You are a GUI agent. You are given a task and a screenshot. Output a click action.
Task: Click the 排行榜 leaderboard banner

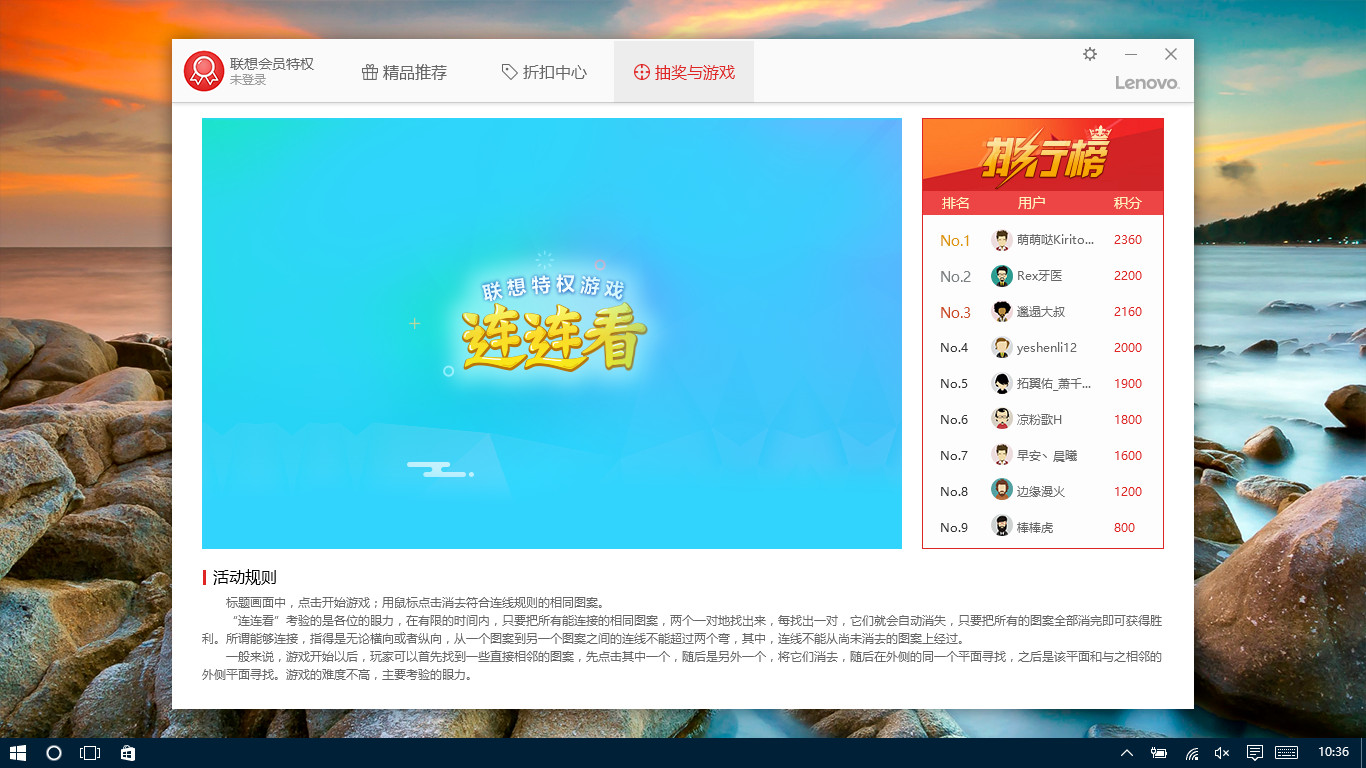click(x=1043, y=155)
